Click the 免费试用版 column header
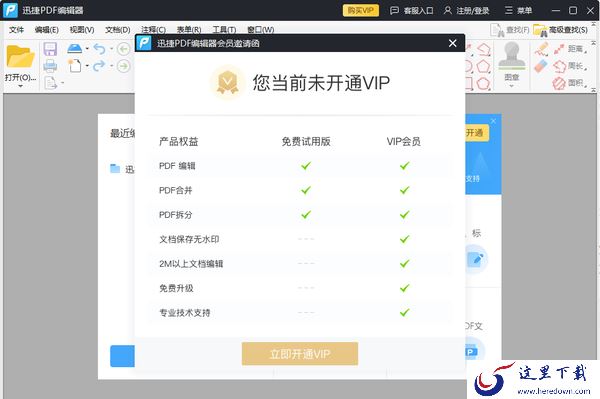This screenshot has height=399, width=600. pos(306,142)
